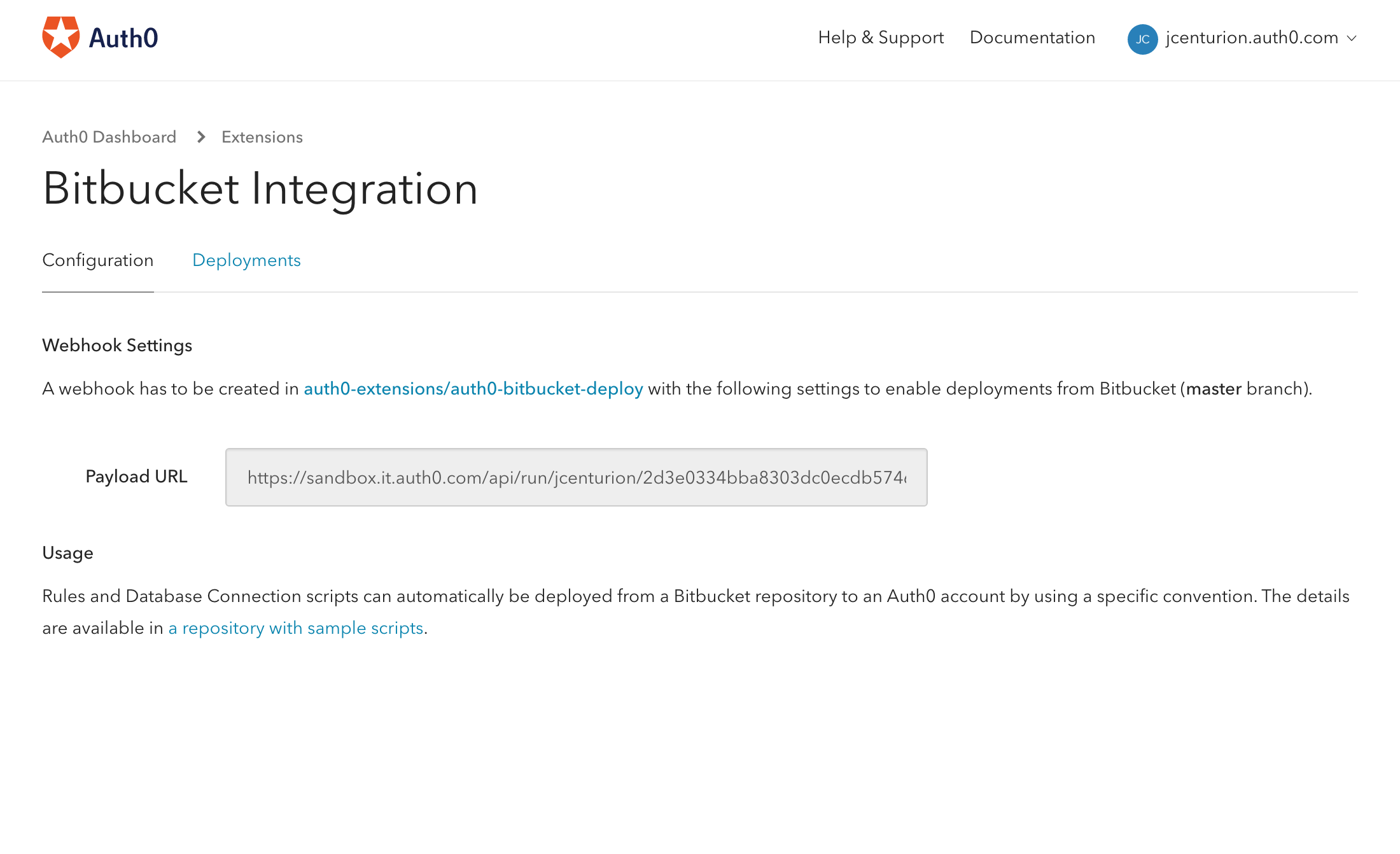Click the breadcrumb chevron separator icon
The width and height of the screenshot is (1400, 854).
point(201,137)
